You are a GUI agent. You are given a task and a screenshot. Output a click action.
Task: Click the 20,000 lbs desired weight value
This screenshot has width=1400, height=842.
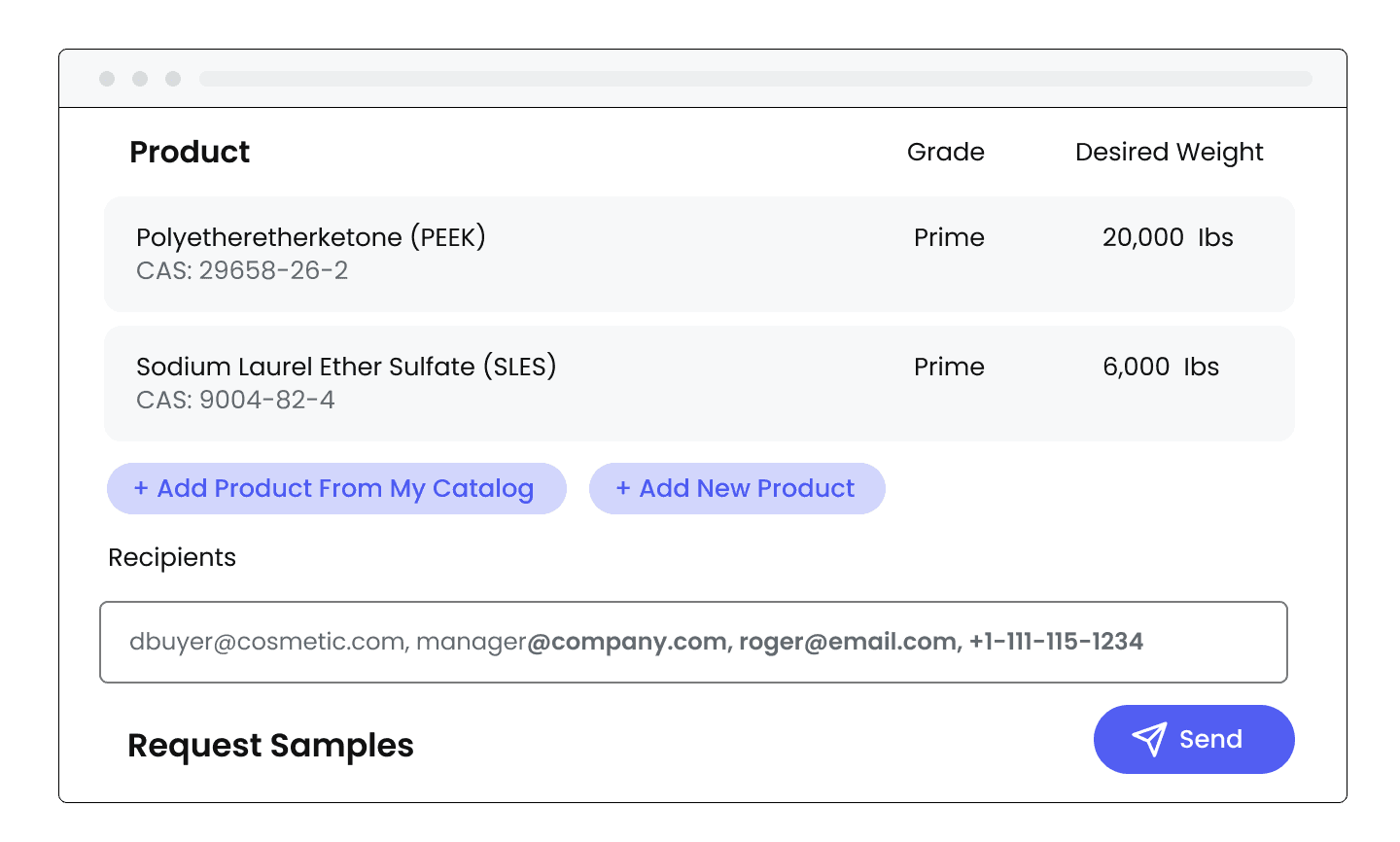pyautogui.click(x=1167, y=237)
